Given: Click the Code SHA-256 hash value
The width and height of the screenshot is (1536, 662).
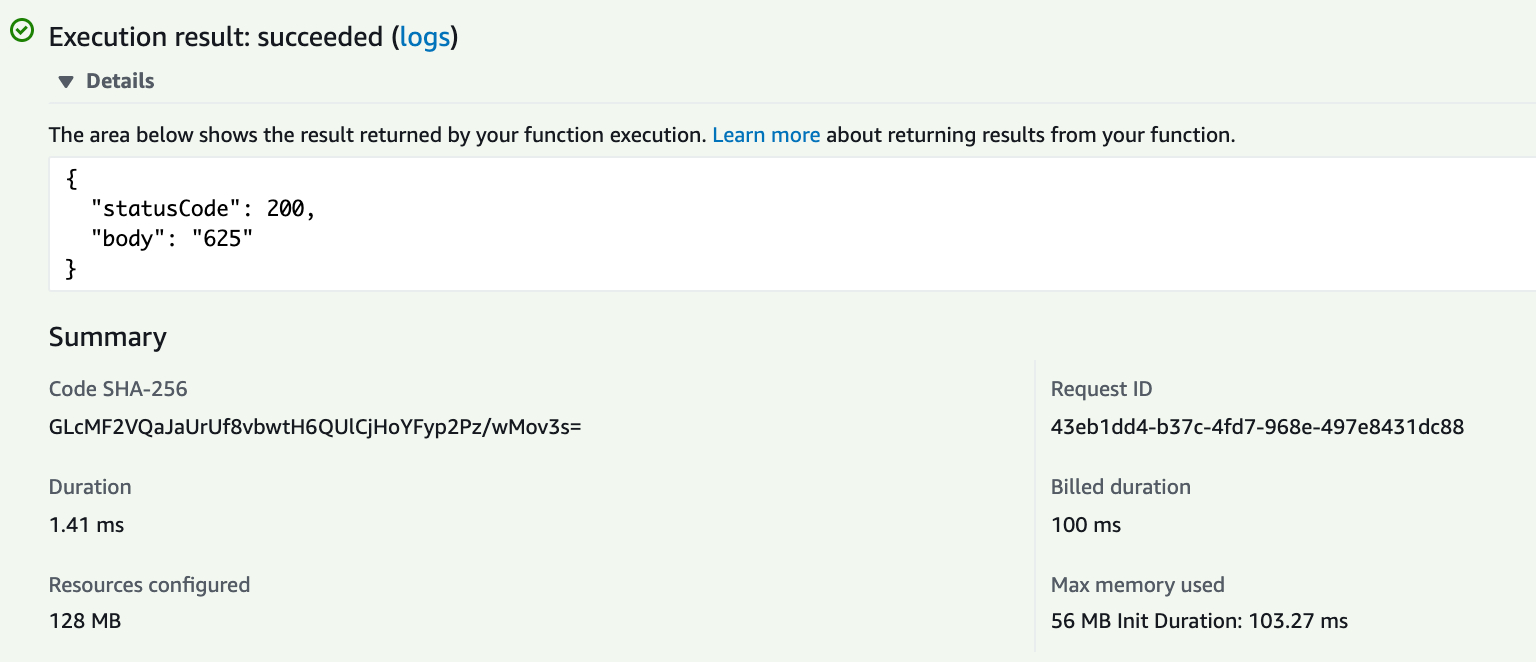Looking at the screenshot, I should [315, 427].
